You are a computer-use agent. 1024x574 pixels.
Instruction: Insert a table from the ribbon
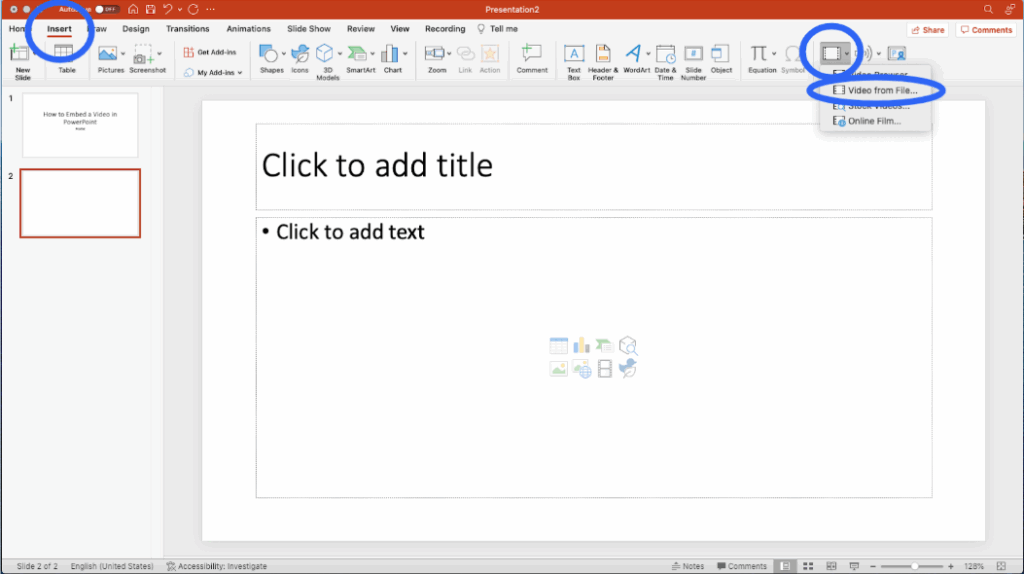coord(65,57)
